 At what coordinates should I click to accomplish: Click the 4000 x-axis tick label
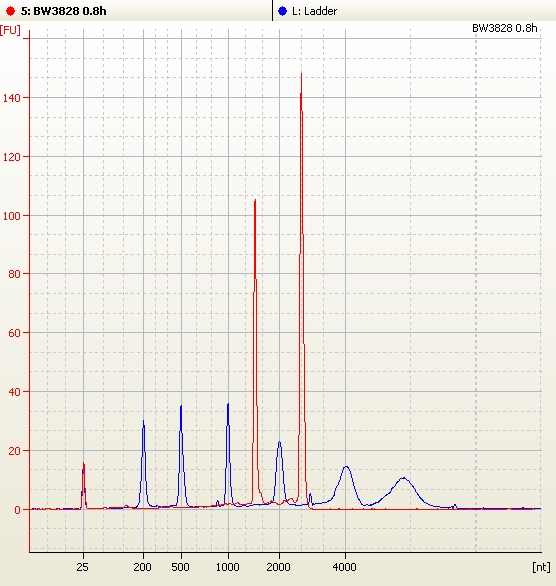click(x=345, y=567)
